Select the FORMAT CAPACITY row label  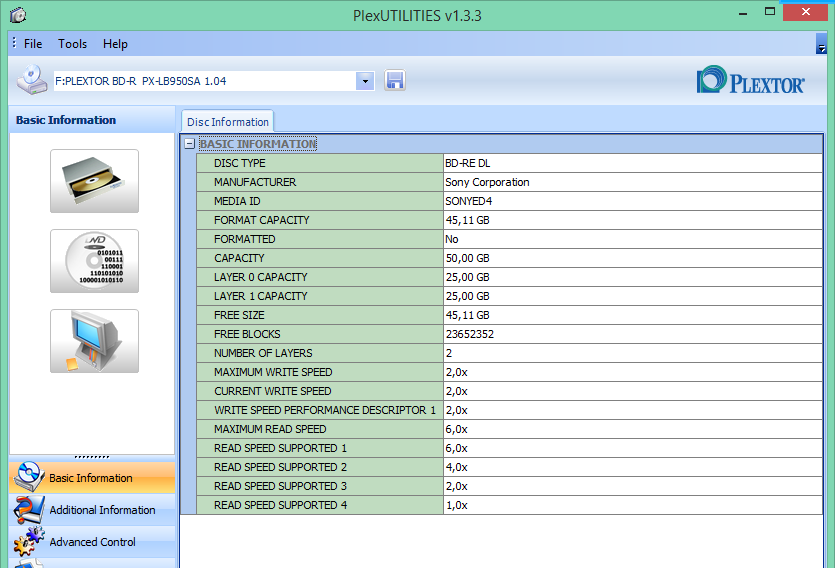[x=320, y=220]
